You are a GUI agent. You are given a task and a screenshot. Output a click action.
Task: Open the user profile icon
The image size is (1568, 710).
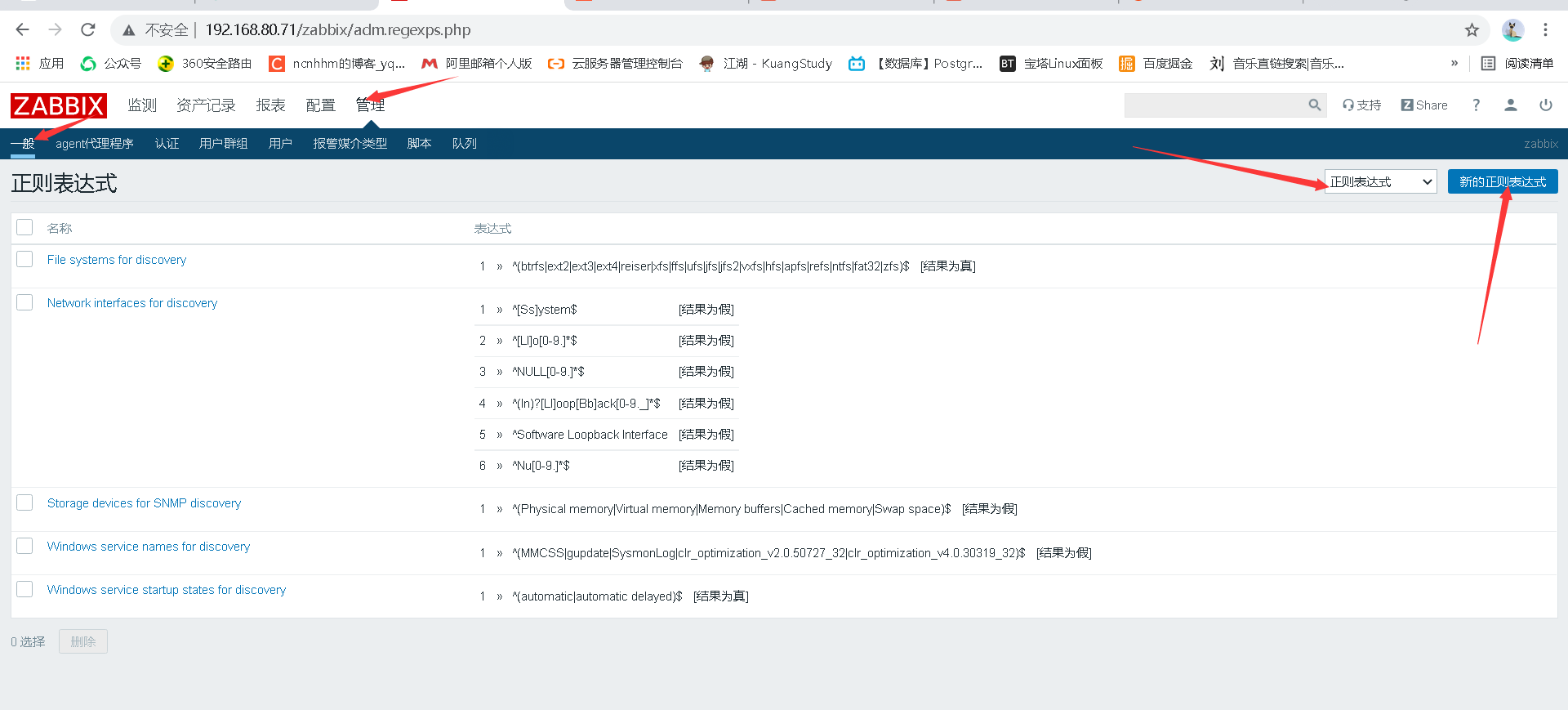pos(1511,105)
